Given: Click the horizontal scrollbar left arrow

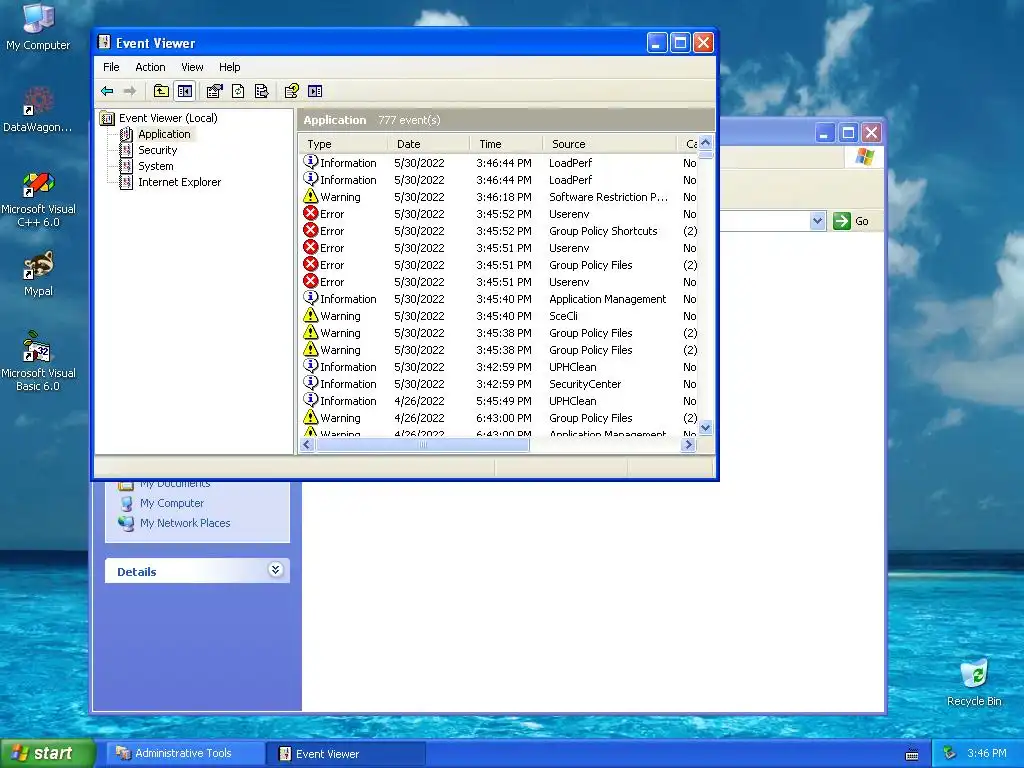Looking at the screenshot, I should 307,445.
